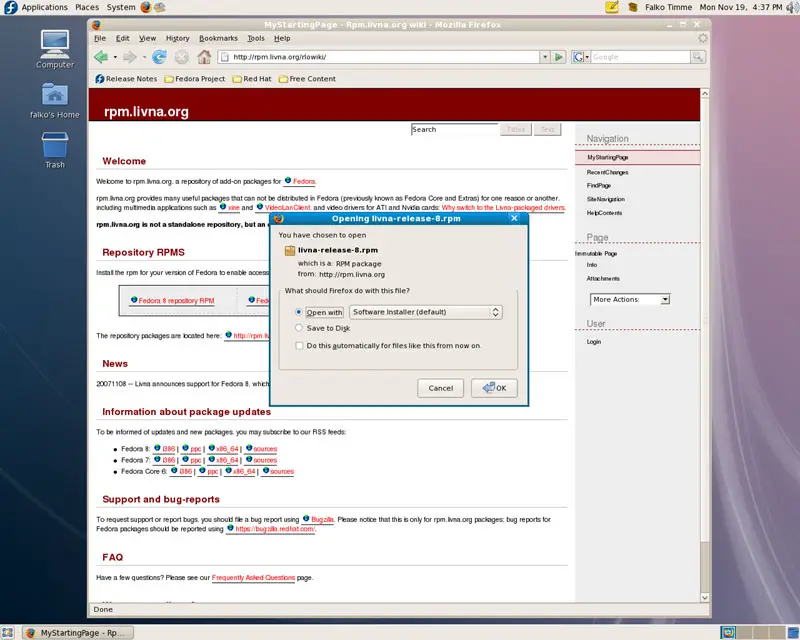800x640 pixels.
Task: Click the OK button in the dialog
Action: pyautogui.click(x=494, y=388)
